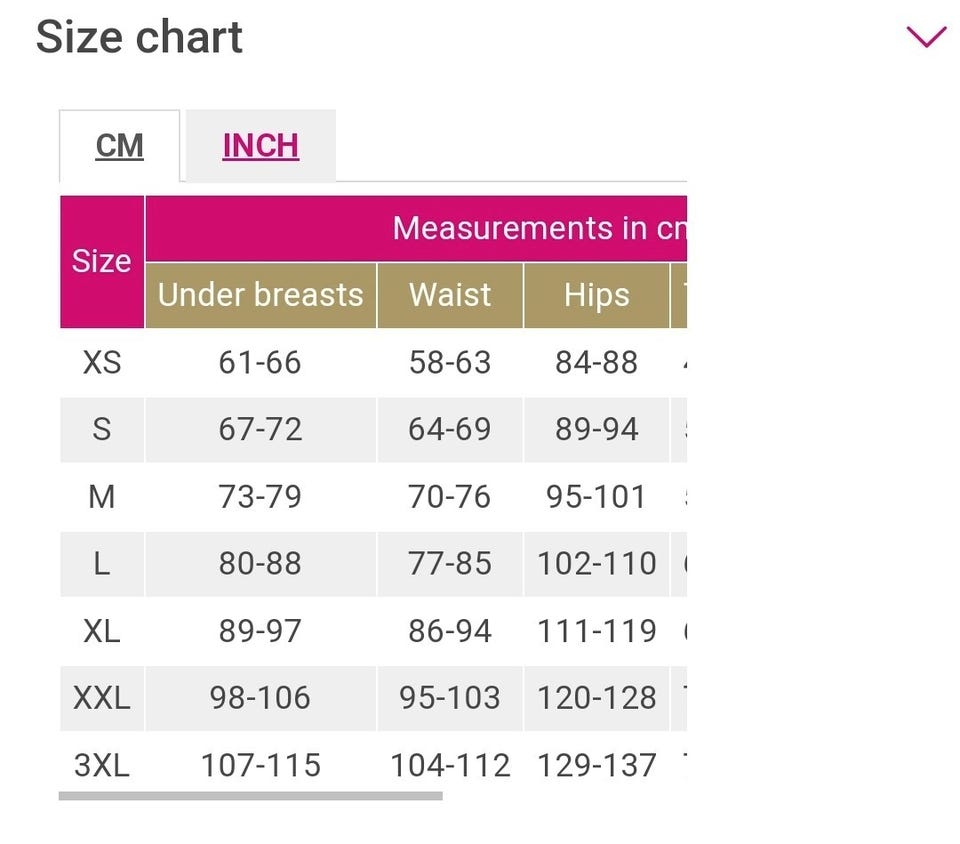The image size is (960, 844).
Task: Click waist value 77-85 for size L
Action: 450,564
